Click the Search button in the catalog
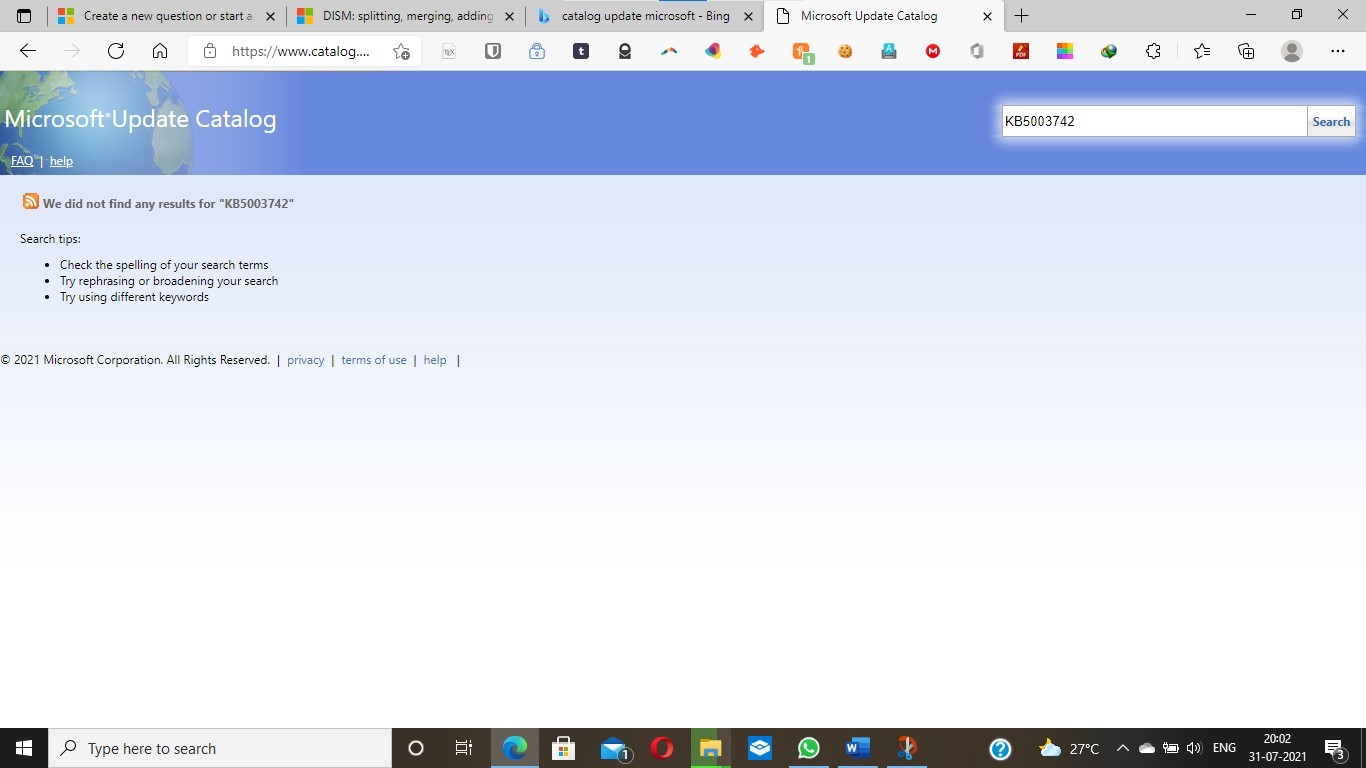 tap(1331, 121)
